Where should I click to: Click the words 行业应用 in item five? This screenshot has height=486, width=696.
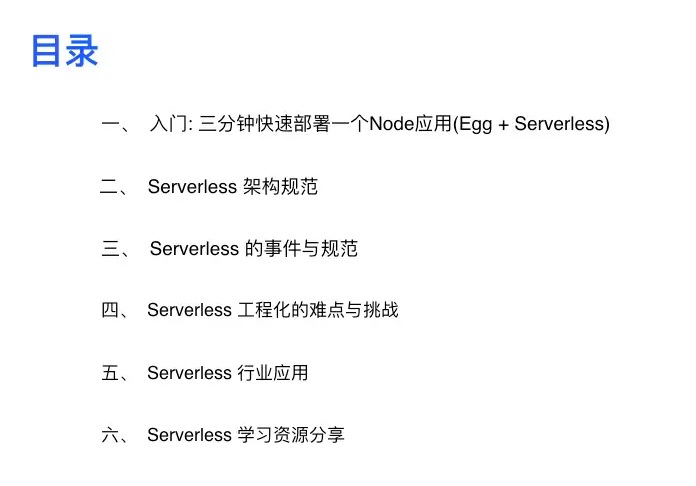273,373
